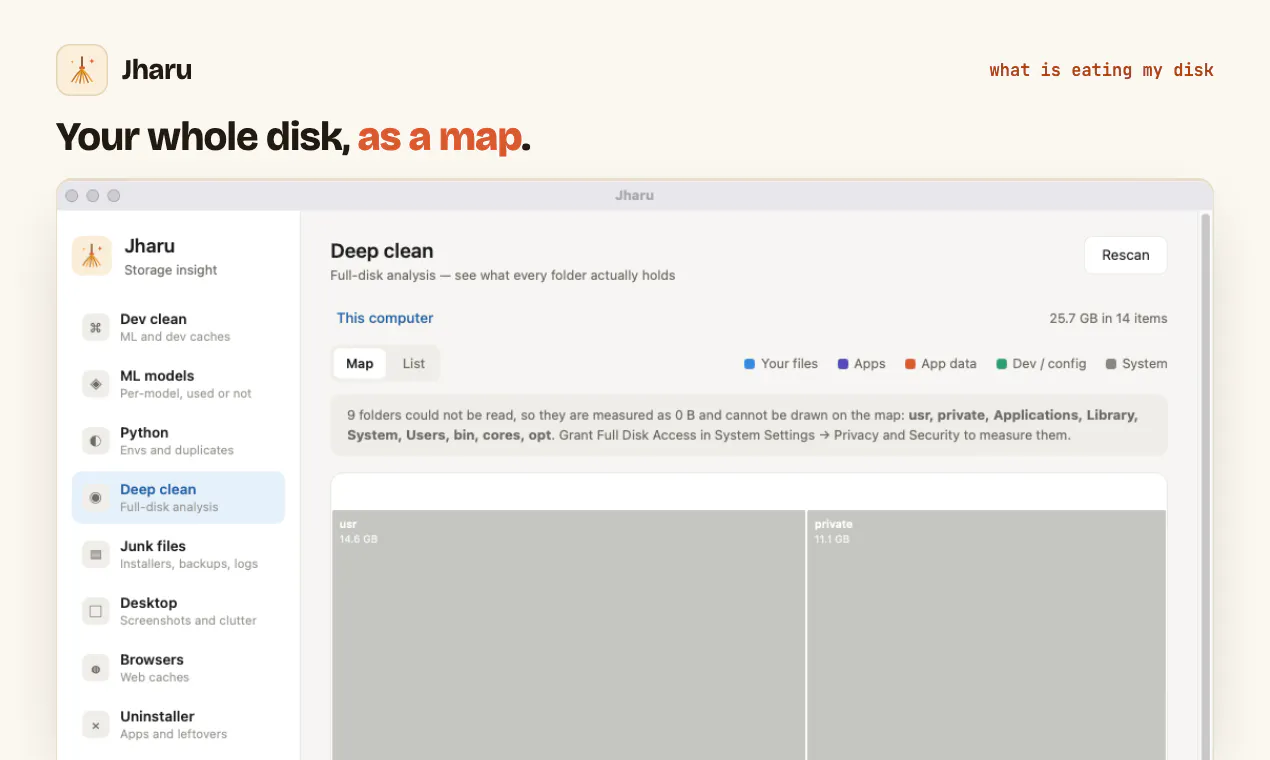Viewport: 1270px width, 760px height.
Task: Click 'Web caches' text
Action: click(155, 678)
